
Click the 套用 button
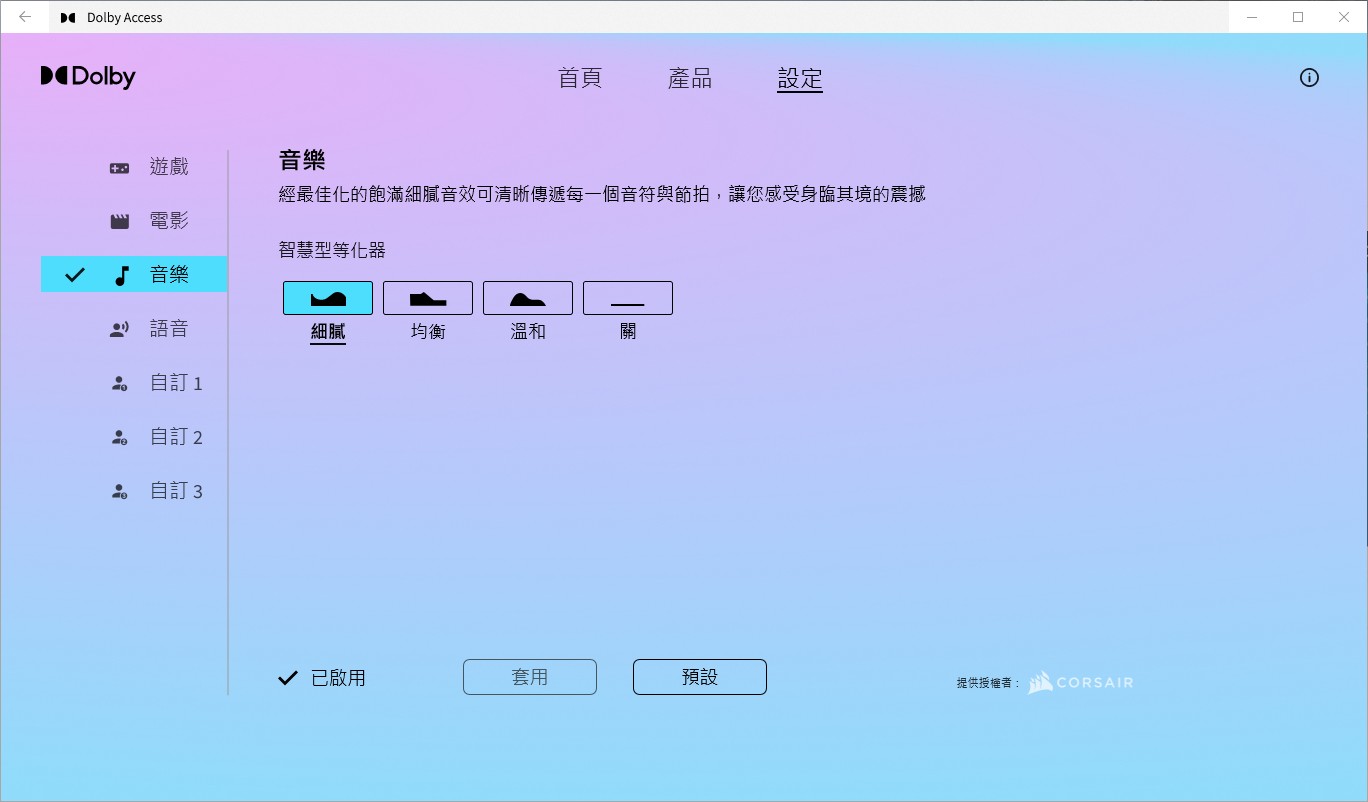(x=530, y=677)
